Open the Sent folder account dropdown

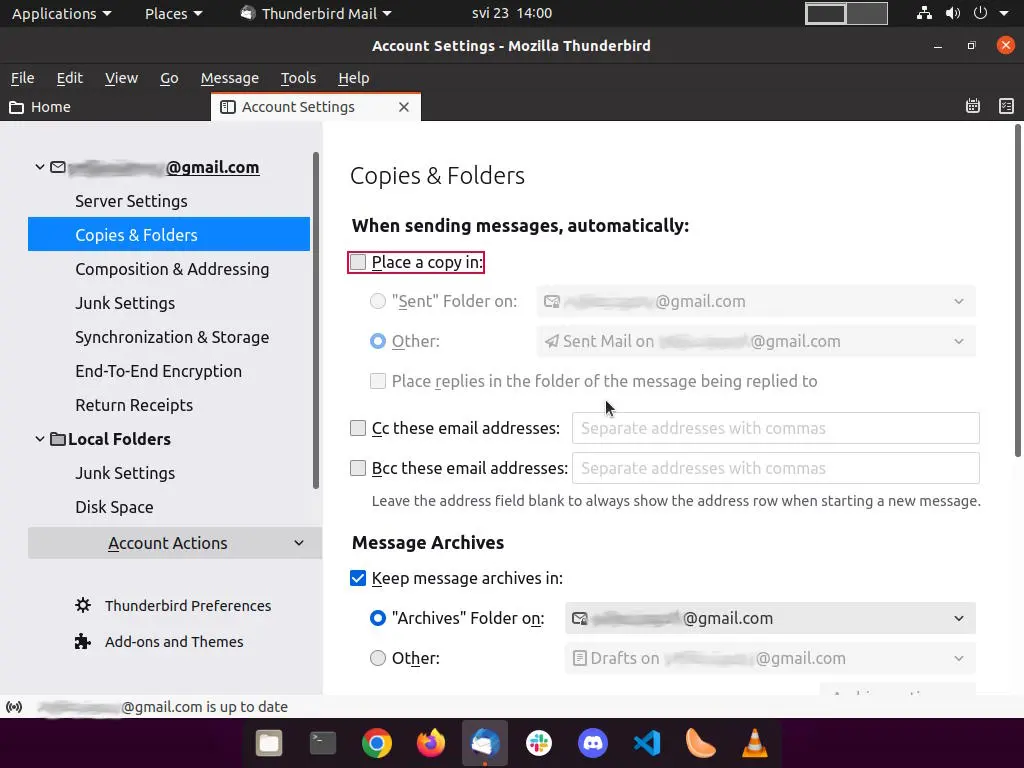tap(756, 301)
